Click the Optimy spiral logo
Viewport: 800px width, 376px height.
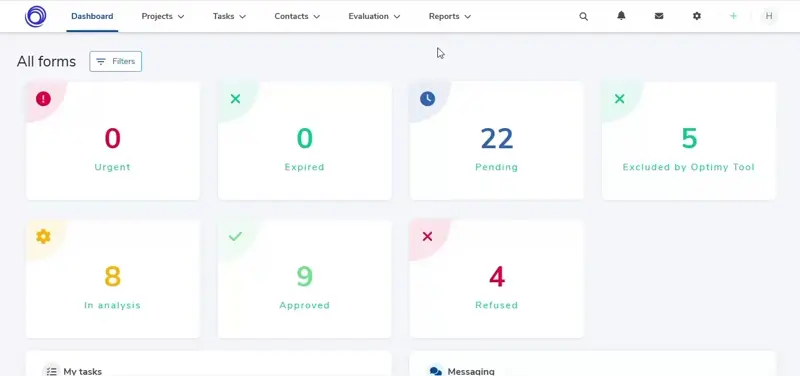(35, 16)
